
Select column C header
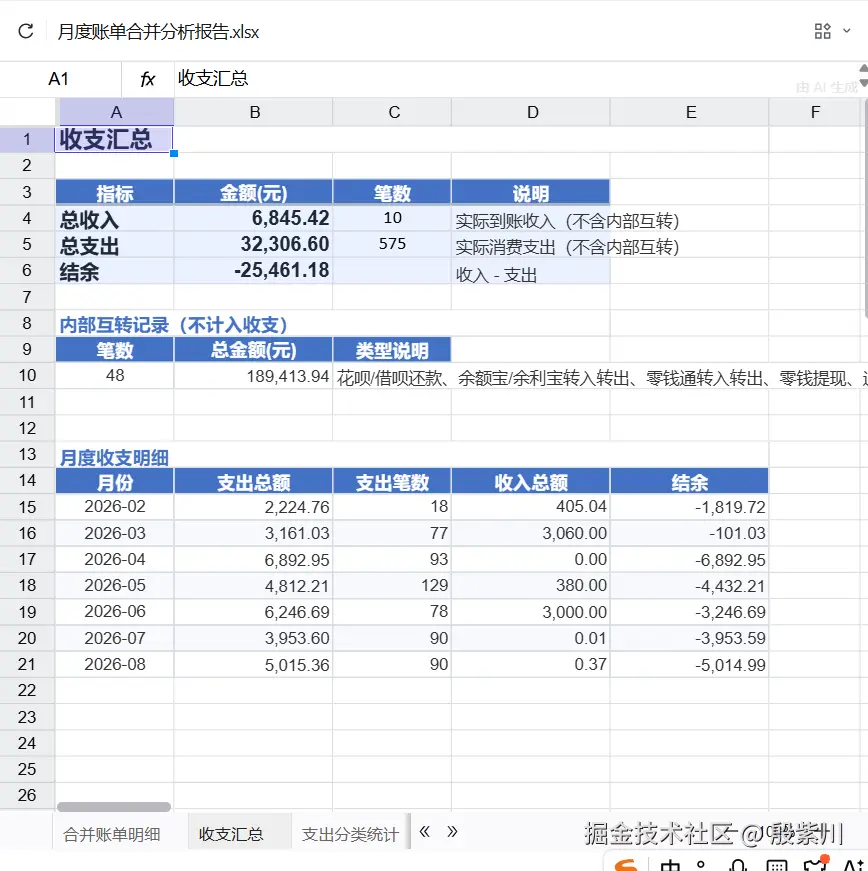[393, 112]
